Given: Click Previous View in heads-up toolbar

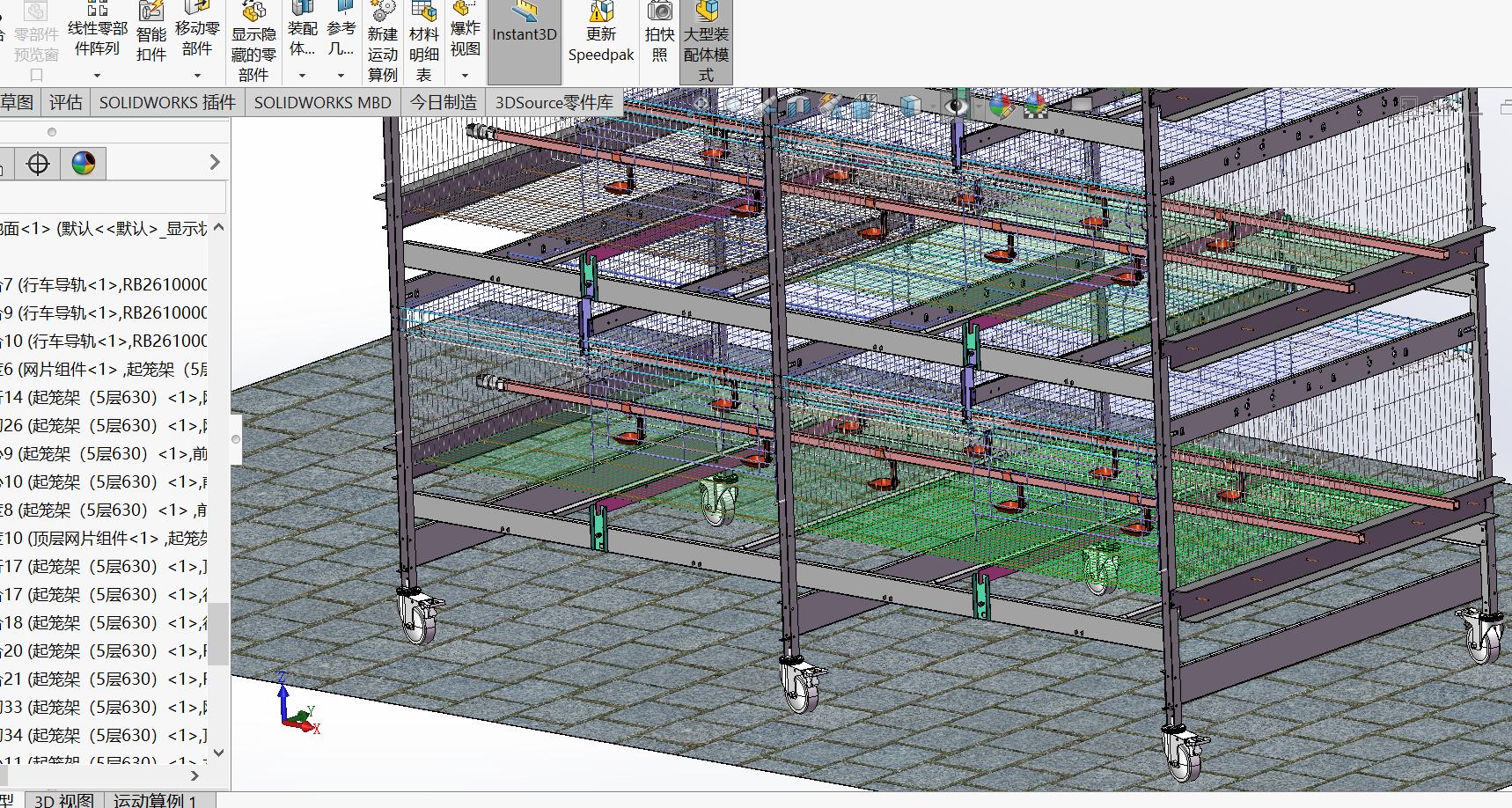Looking at the screenshot, I should 766,106.
